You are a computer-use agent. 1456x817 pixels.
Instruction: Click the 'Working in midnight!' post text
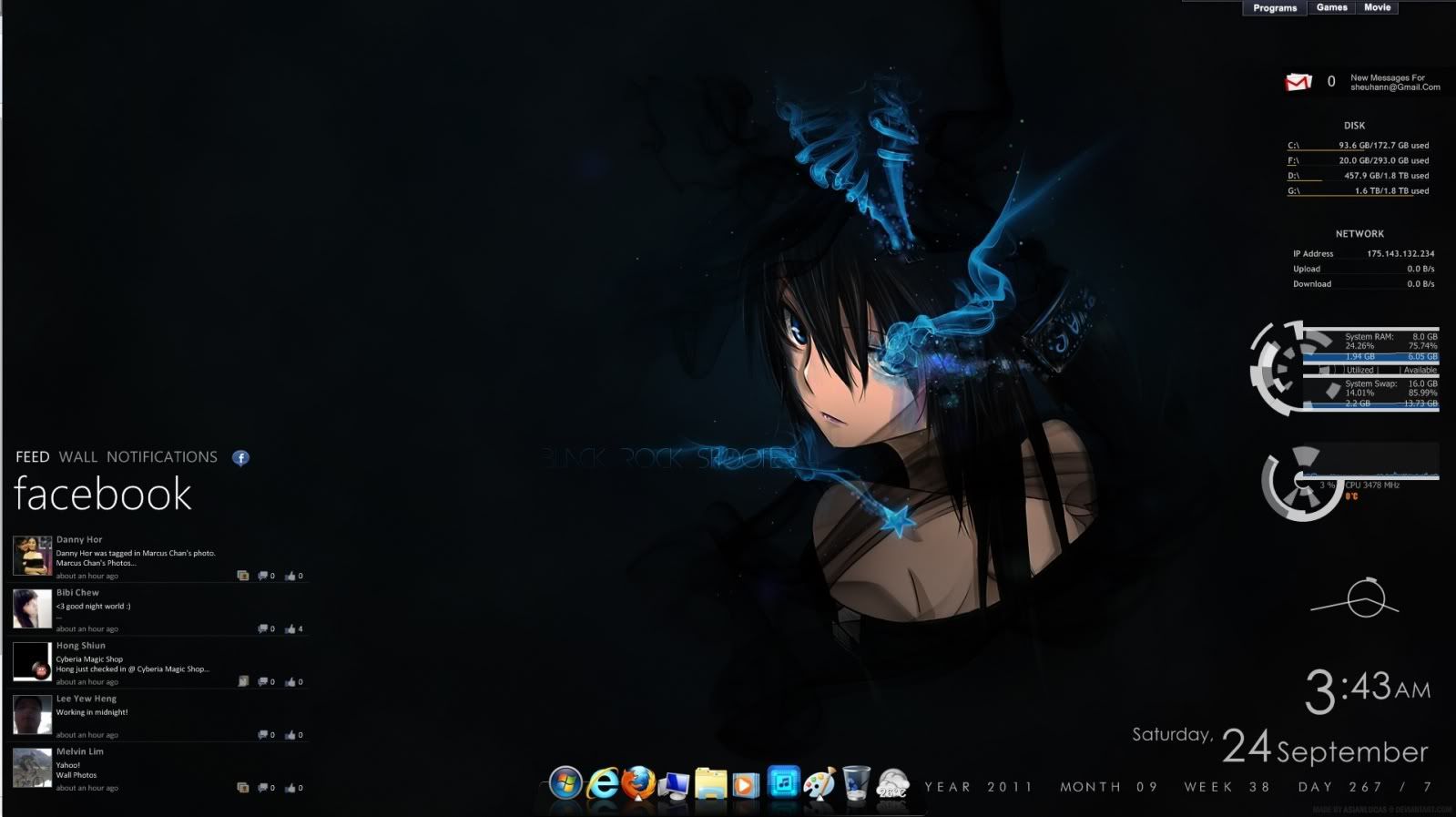(x=92, y=712)
